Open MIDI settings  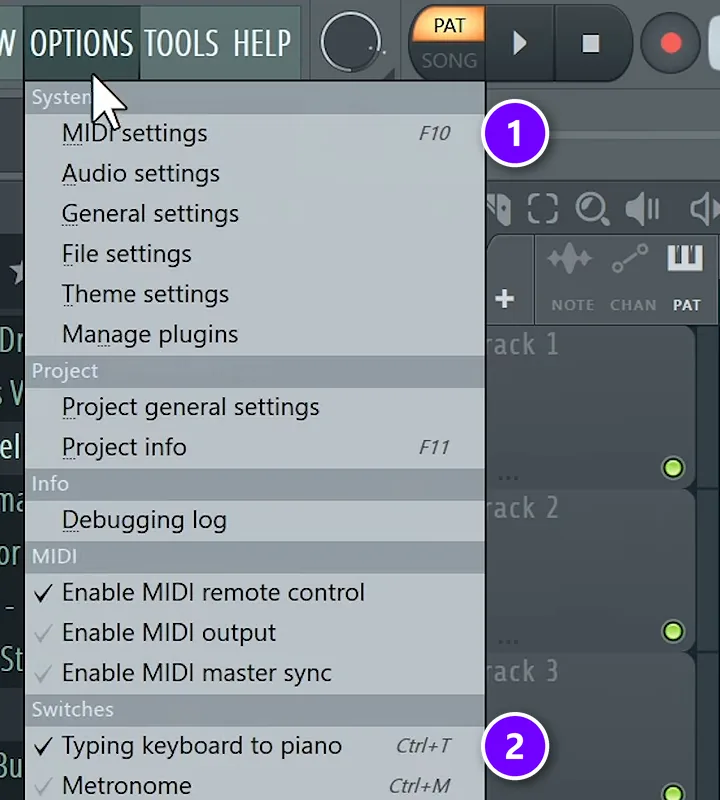255,134
